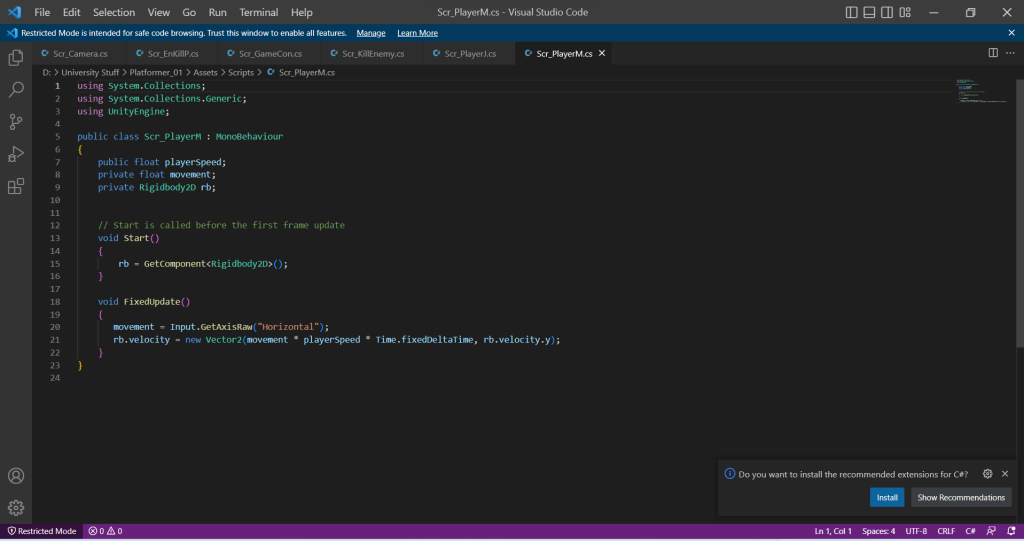The width and height of the screenshot is (1024, 541).
Task: Open the Run and Debug view
Action: tap(16, 154)
